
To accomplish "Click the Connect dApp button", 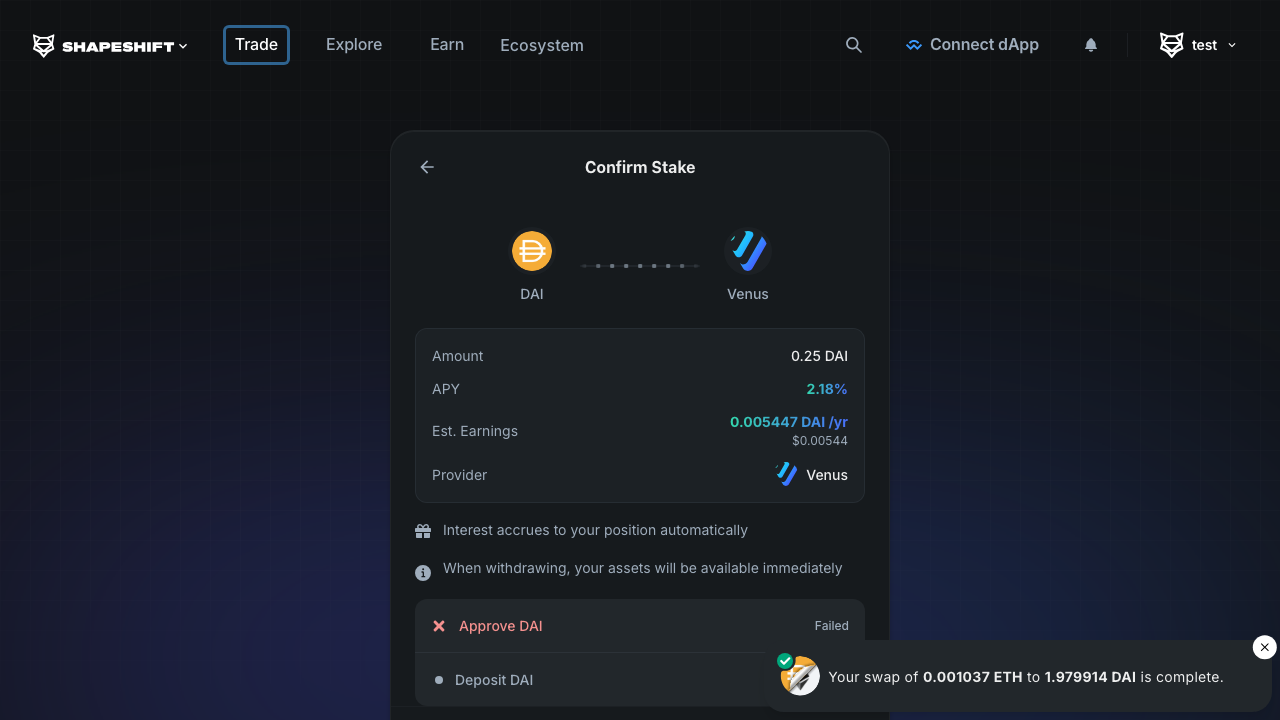I will (x=972, y=45).
